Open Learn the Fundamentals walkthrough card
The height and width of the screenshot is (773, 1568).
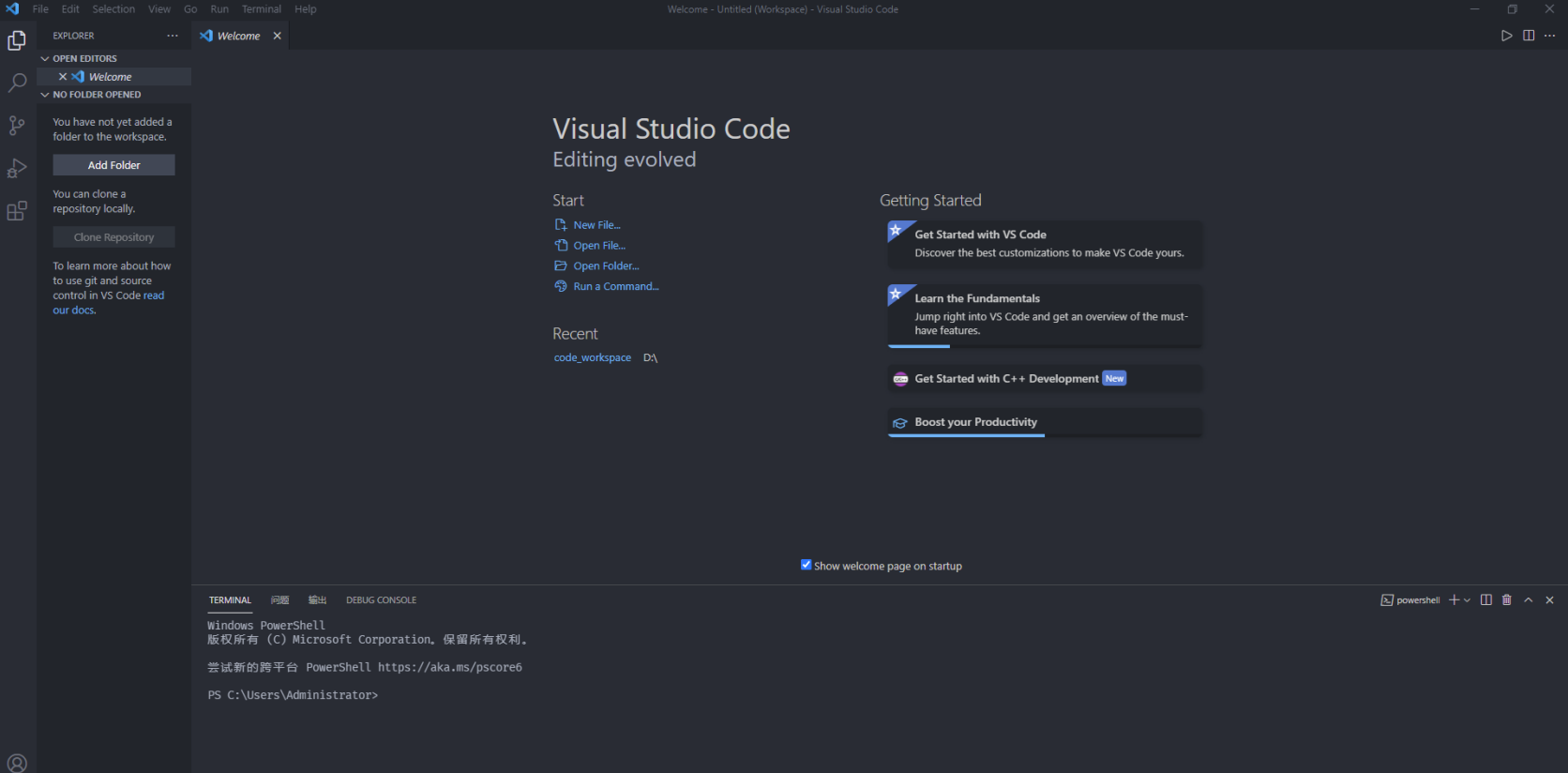point(1045,316)
